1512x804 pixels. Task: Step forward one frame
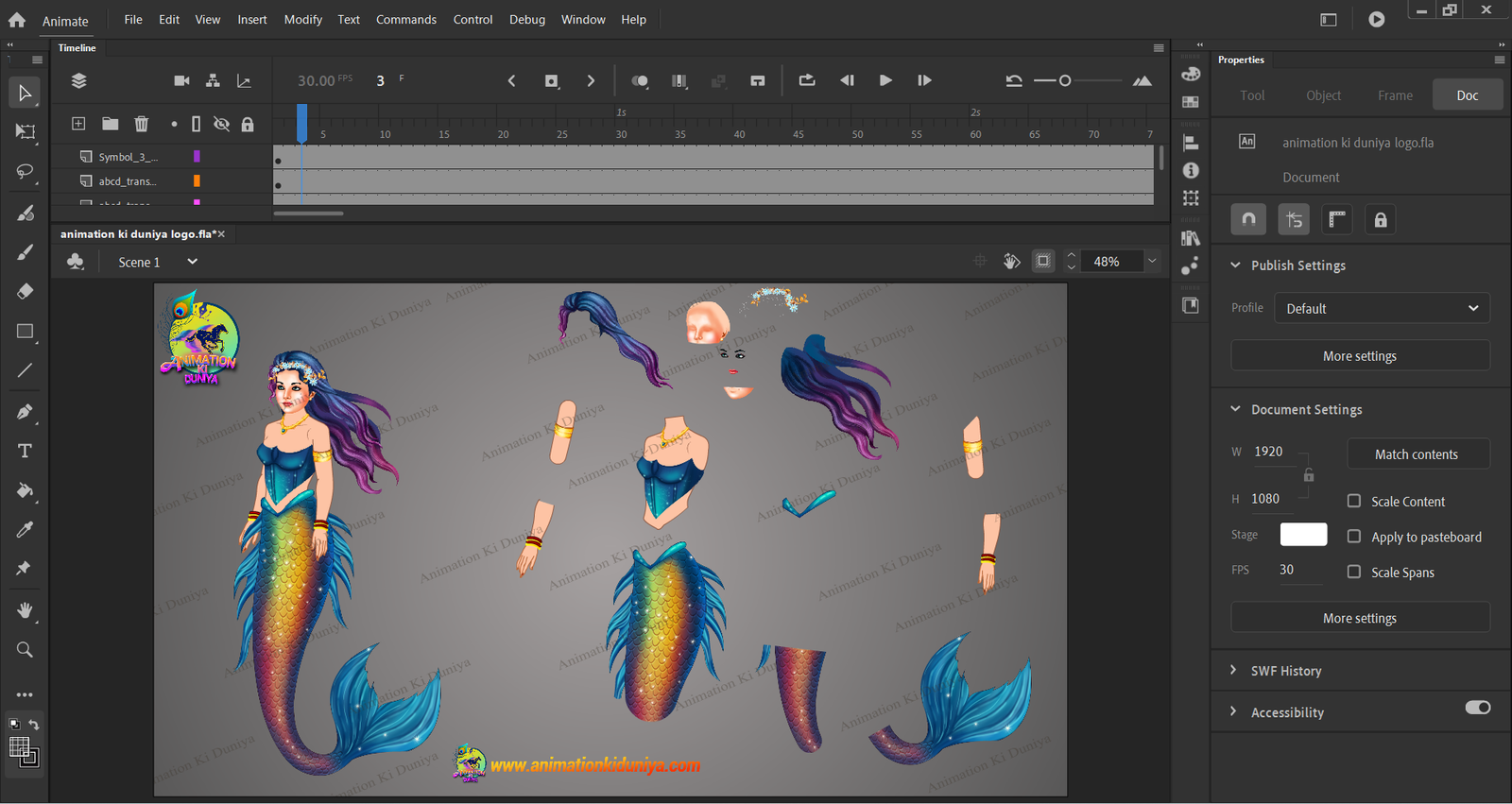click(924, 80)
